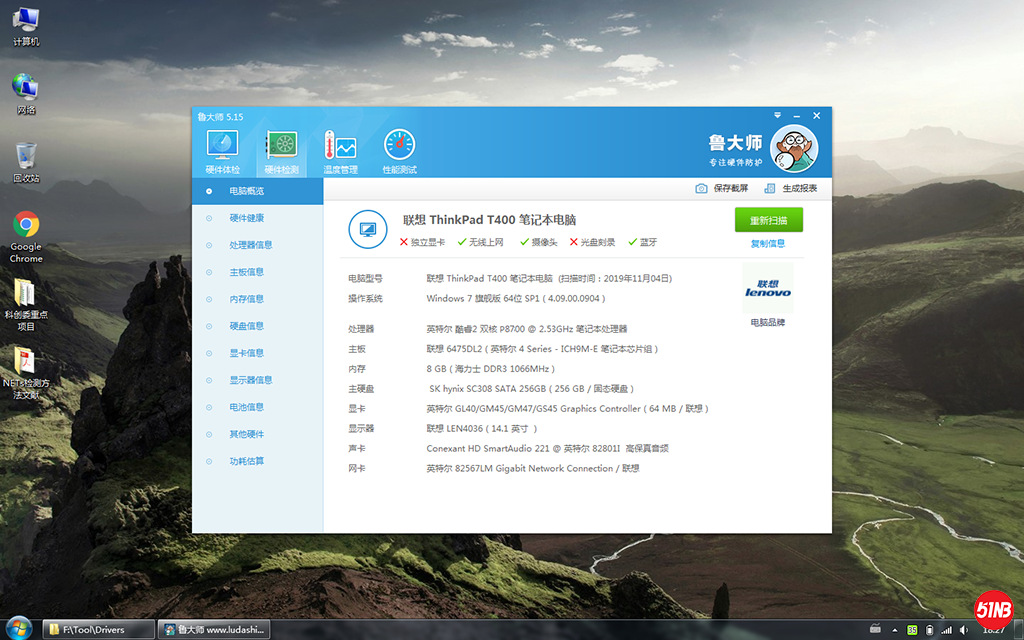Click the round computer overview icon
This screenshot has width=1024, height=640.
click(368, 229)
